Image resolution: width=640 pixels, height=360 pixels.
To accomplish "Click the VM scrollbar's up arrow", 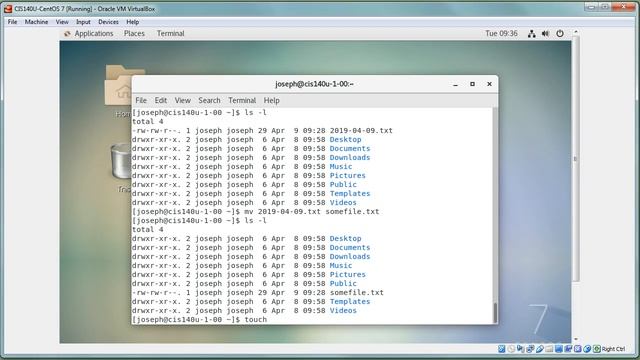I will tap(576, 32).
